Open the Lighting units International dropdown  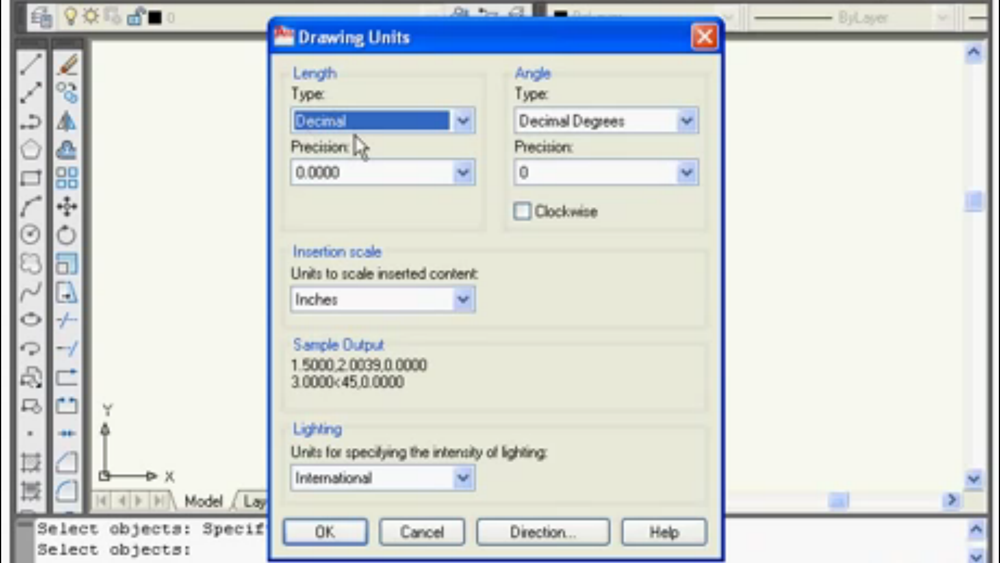coord(383,478)
